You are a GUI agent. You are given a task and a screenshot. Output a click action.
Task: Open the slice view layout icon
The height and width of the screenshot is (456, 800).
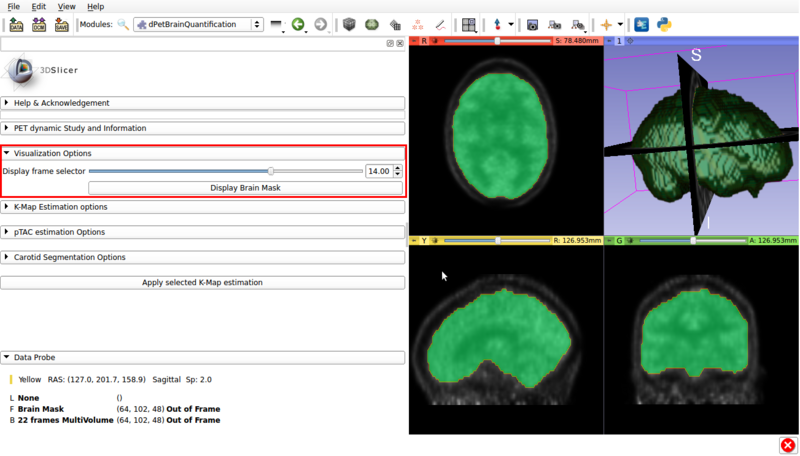click(x=468, y=25)
